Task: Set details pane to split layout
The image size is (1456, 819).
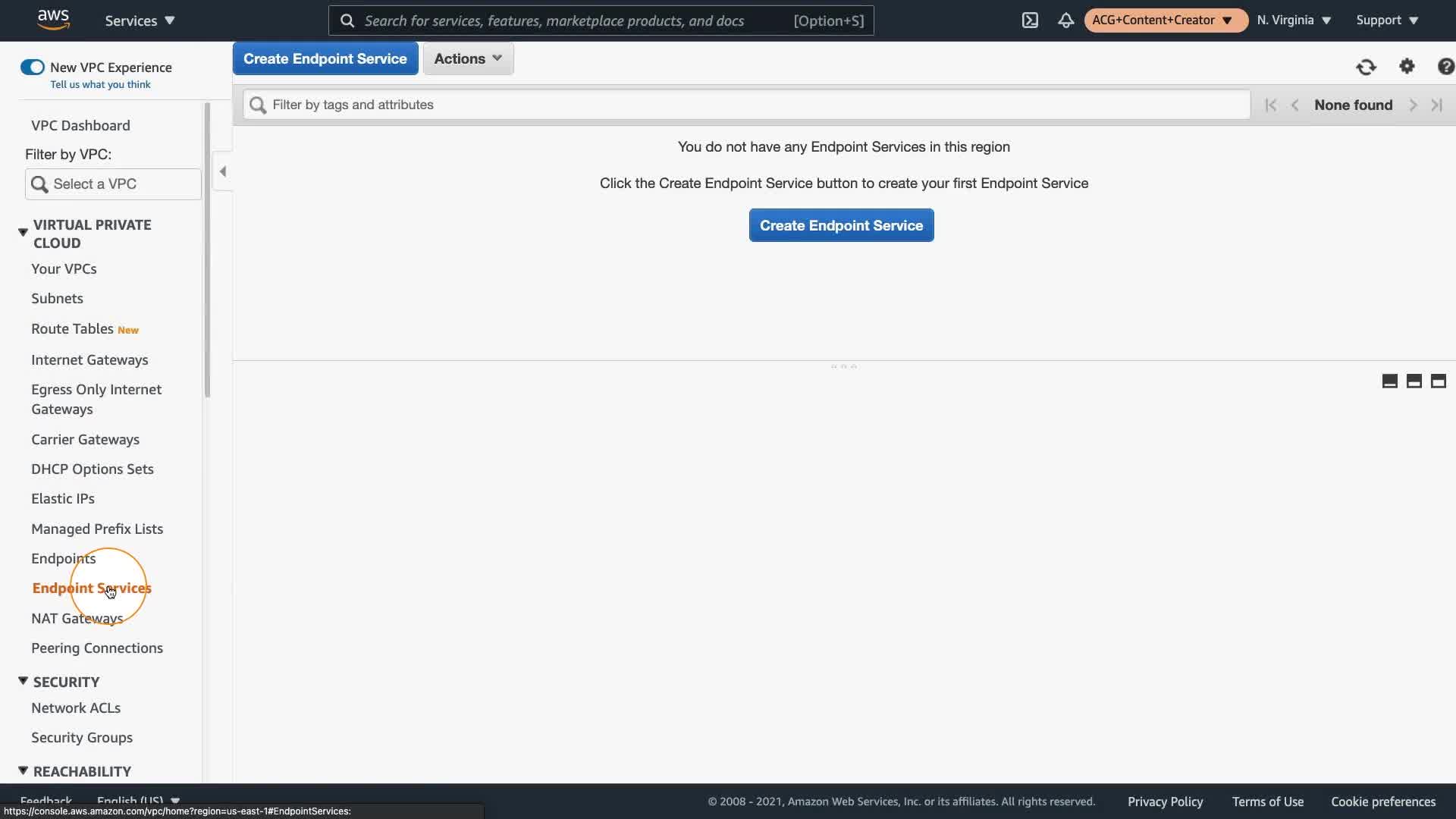Action: coord(1414,381)
